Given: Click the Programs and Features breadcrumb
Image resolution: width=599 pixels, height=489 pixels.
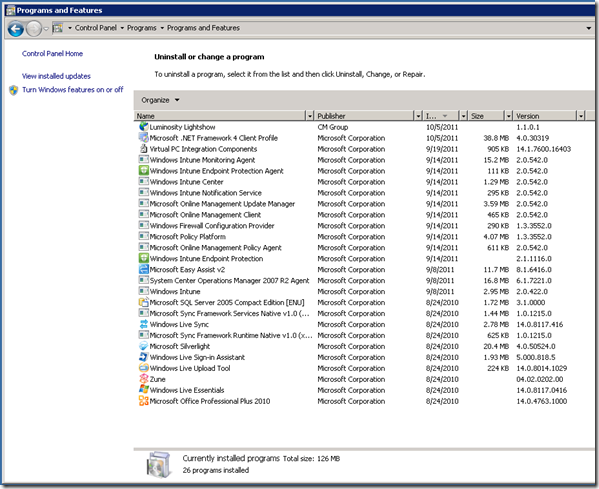Looking at the screenshot, I should [203, 28].
